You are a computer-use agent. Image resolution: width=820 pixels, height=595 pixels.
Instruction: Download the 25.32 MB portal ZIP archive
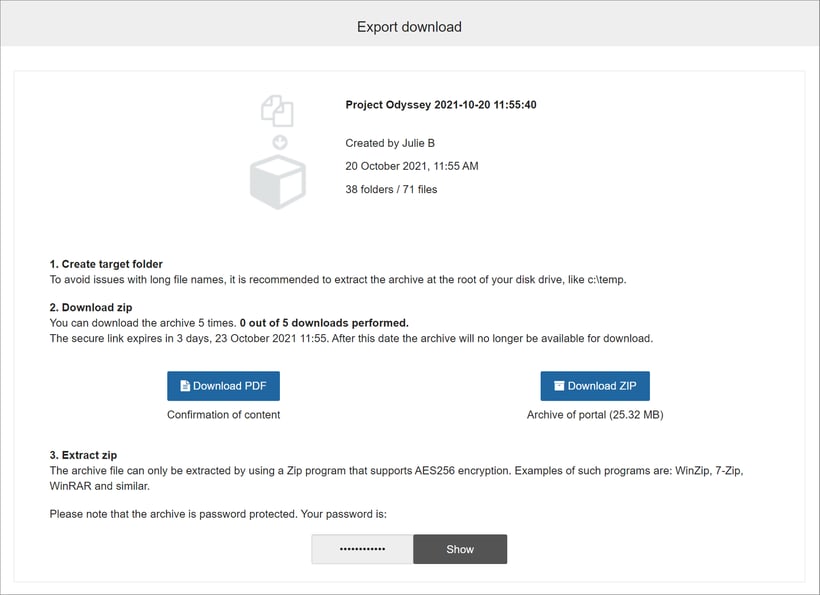[x=595, y=386]
